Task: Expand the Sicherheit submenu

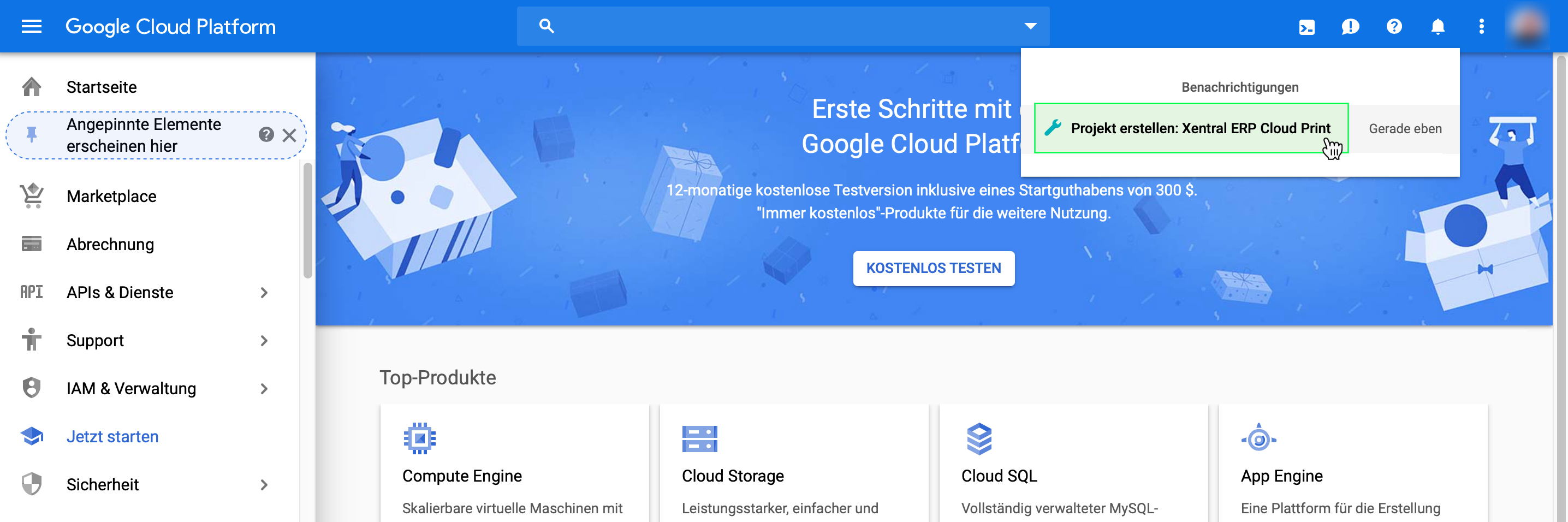Action: tap(264, 485)
